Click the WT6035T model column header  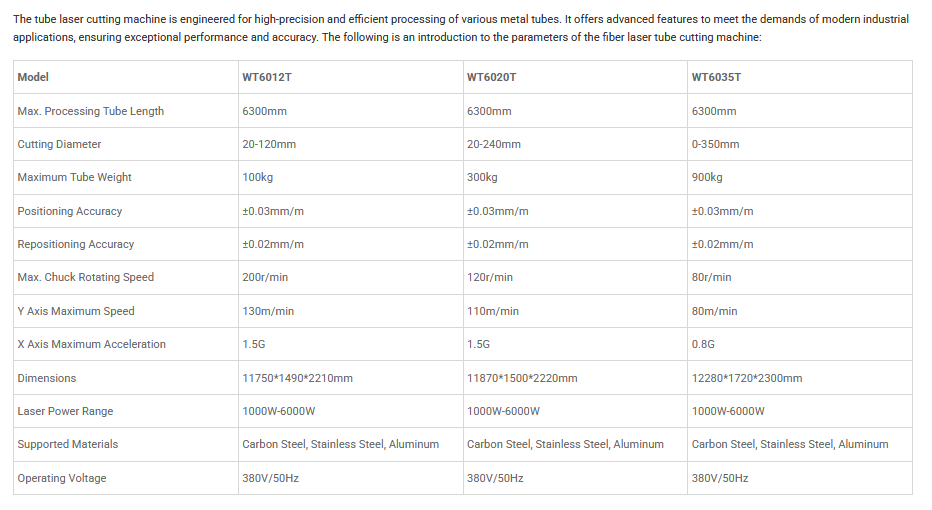click(x=716, y=77)
